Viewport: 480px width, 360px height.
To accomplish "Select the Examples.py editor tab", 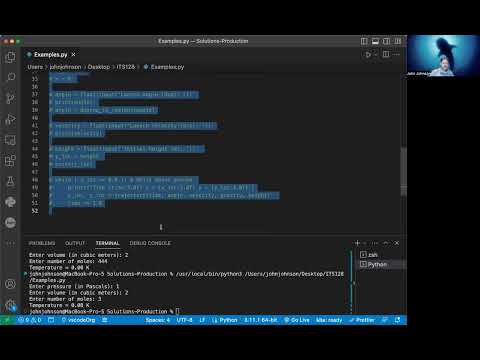I will point(50,54).
